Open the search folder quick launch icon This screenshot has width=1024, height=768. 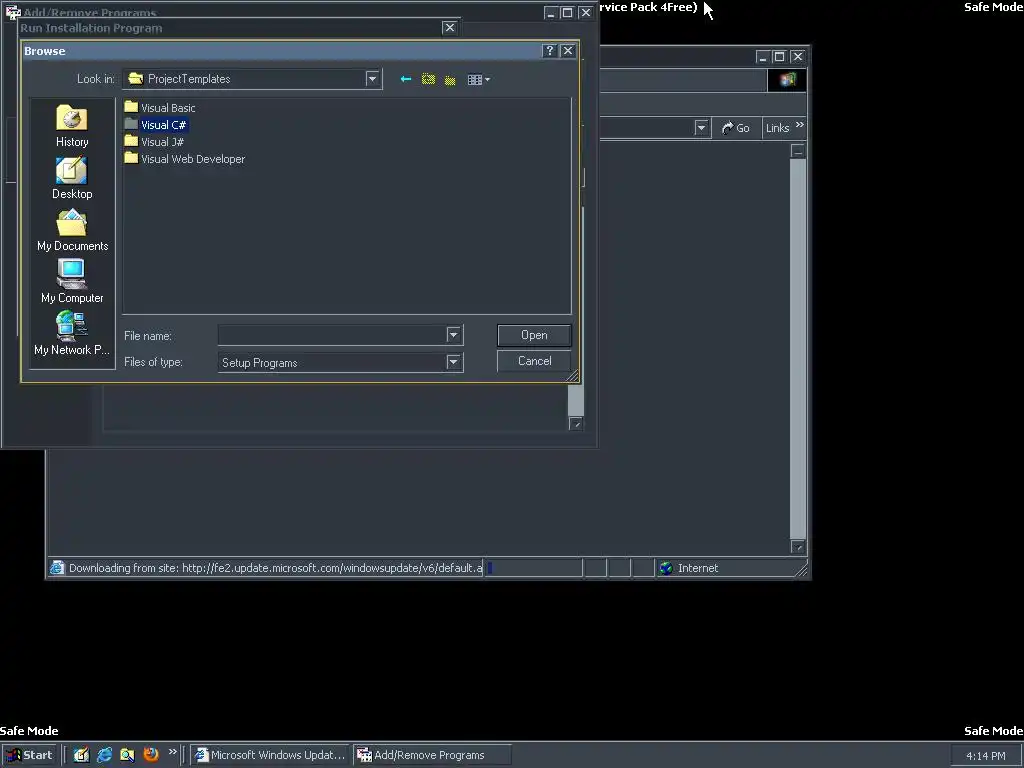click(127, 755)
